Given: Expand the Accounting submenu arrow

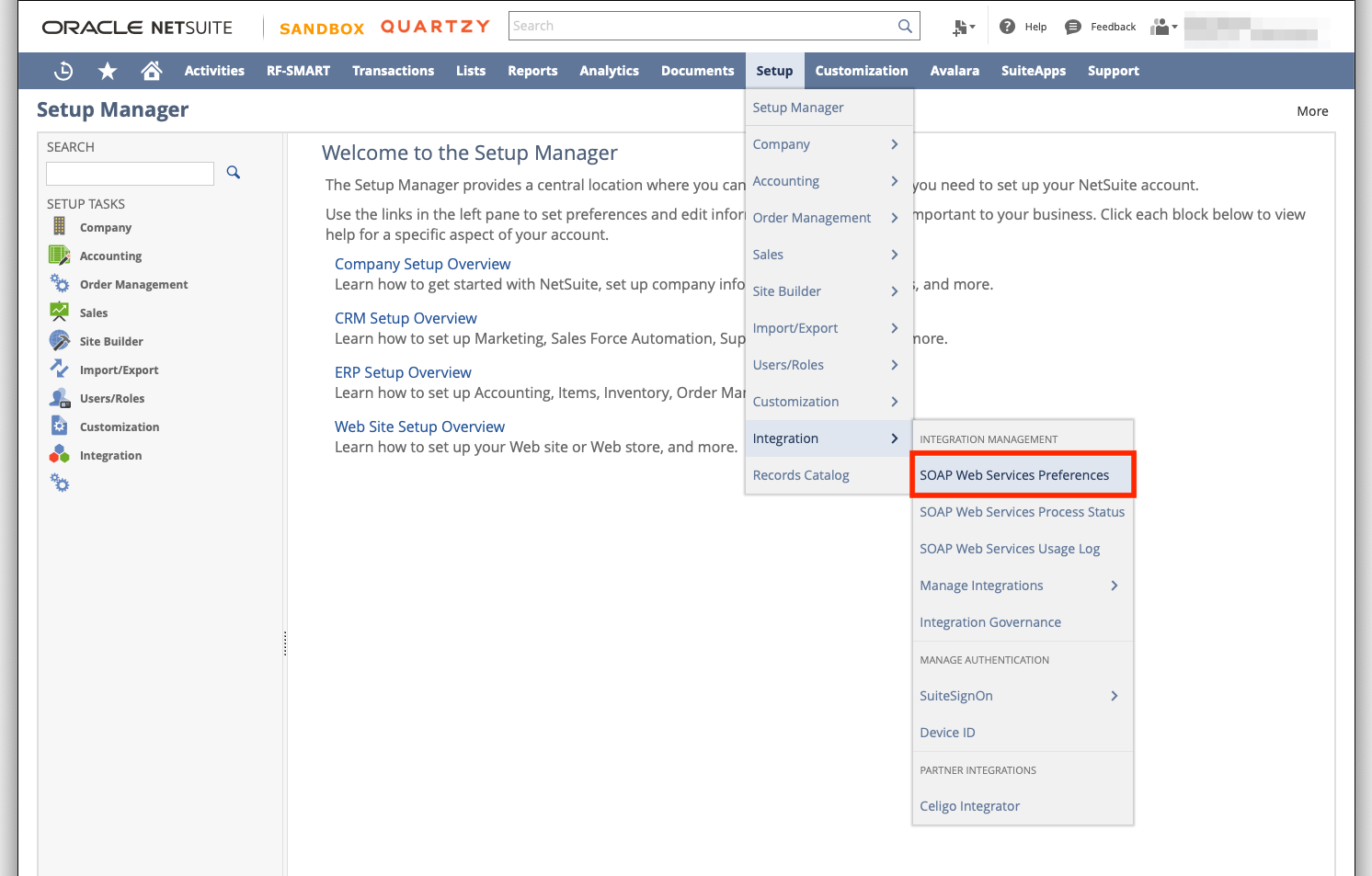Looking at the screenshot, I should point(894,181).
